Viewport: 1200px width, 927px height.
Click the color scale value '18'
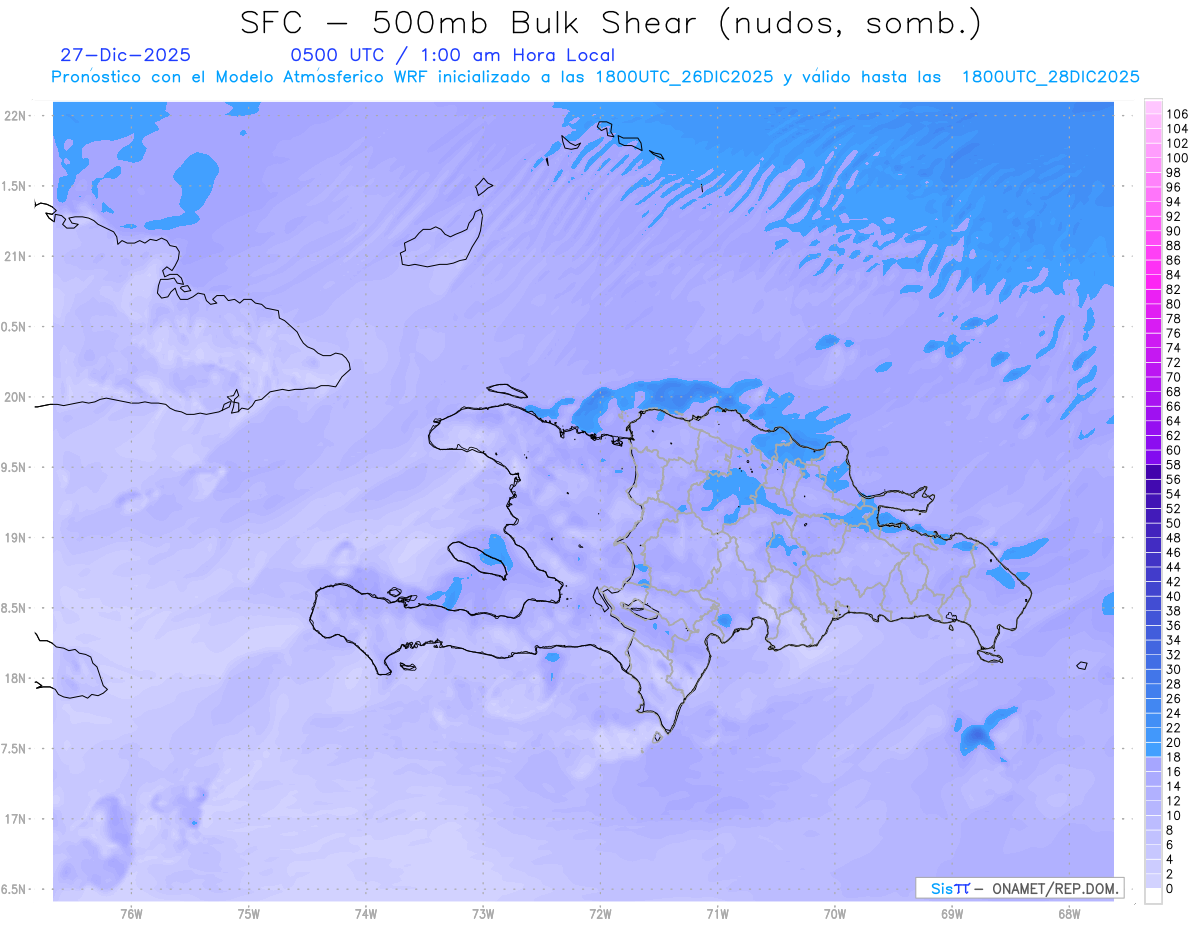pos(1174,757)
